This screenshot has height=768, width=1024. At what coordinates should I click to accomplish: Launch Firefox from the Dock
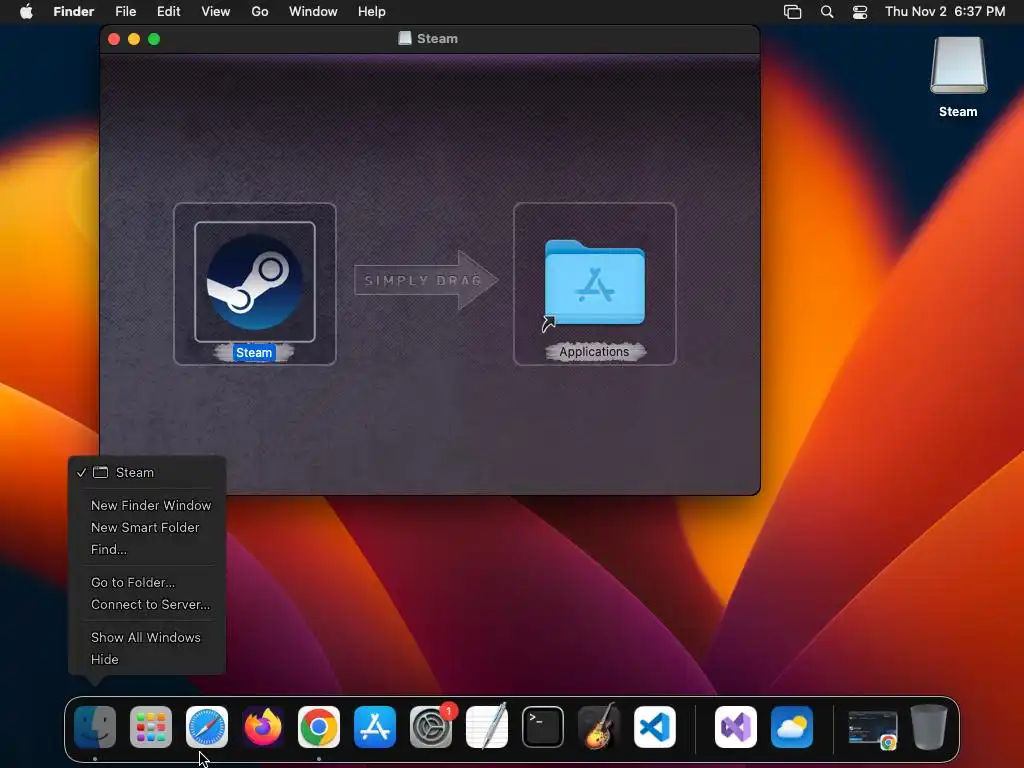click(263, 727)
